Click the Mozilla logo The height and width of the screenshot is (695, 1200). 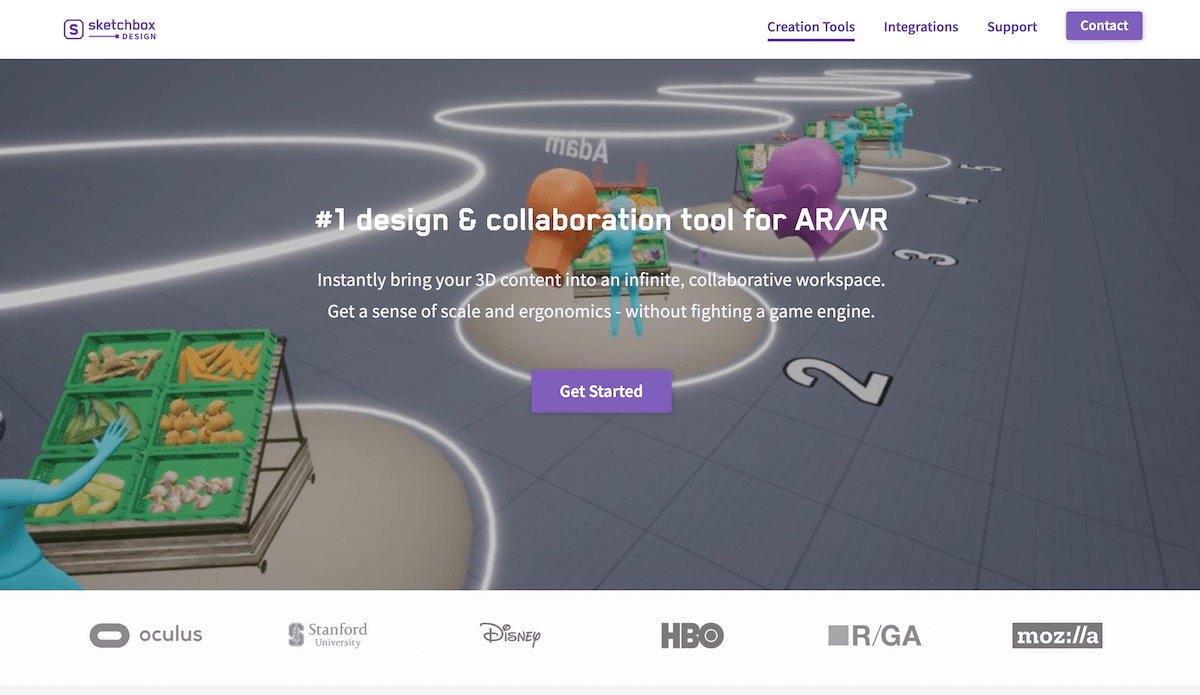1057,635
